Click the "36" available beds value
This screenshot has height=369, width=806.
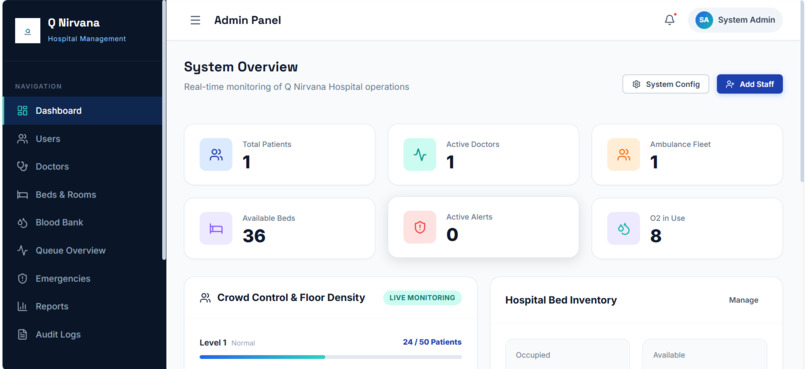254,236
